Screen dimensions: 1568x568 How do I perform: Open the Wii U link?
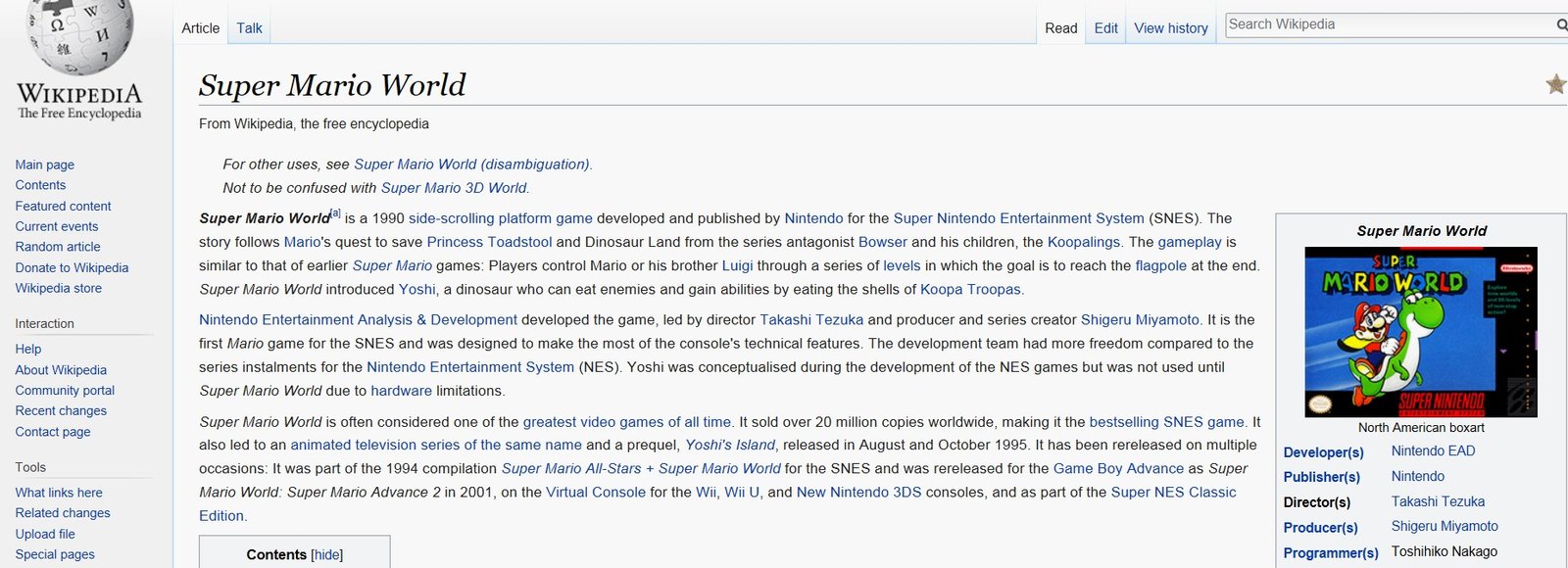tap(742, 492)
